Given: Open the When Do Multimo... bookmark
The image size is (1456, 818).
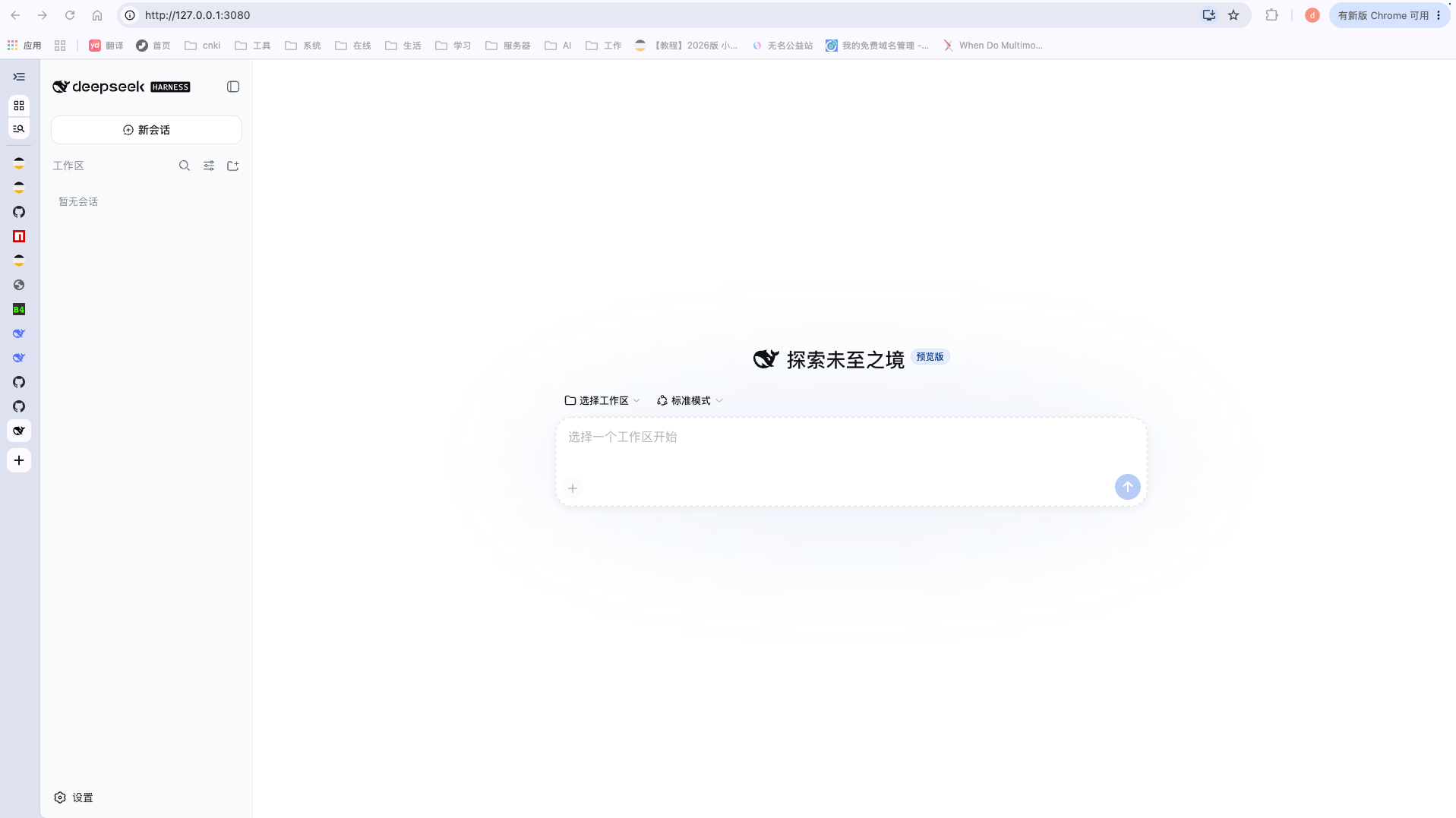Looking at the screenshot, I should click(x=993, y=46).
